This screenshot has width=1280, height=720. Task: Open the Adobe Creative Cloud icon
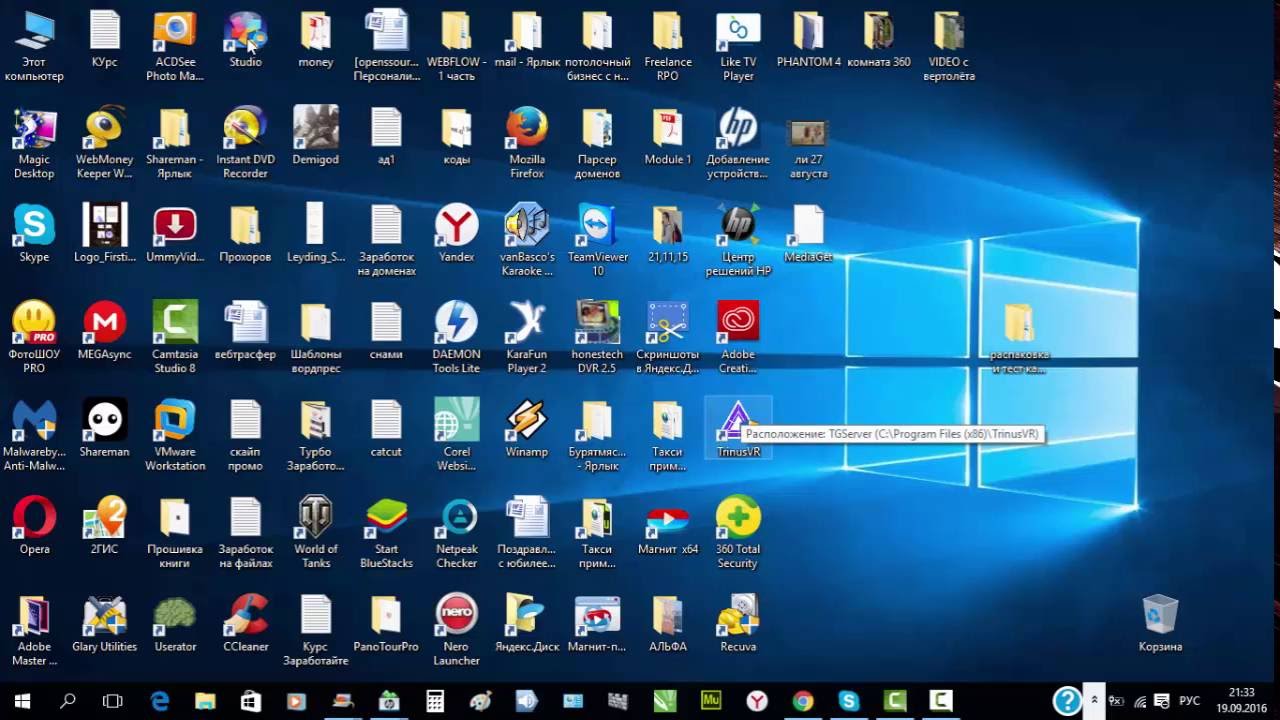point(738,338)
